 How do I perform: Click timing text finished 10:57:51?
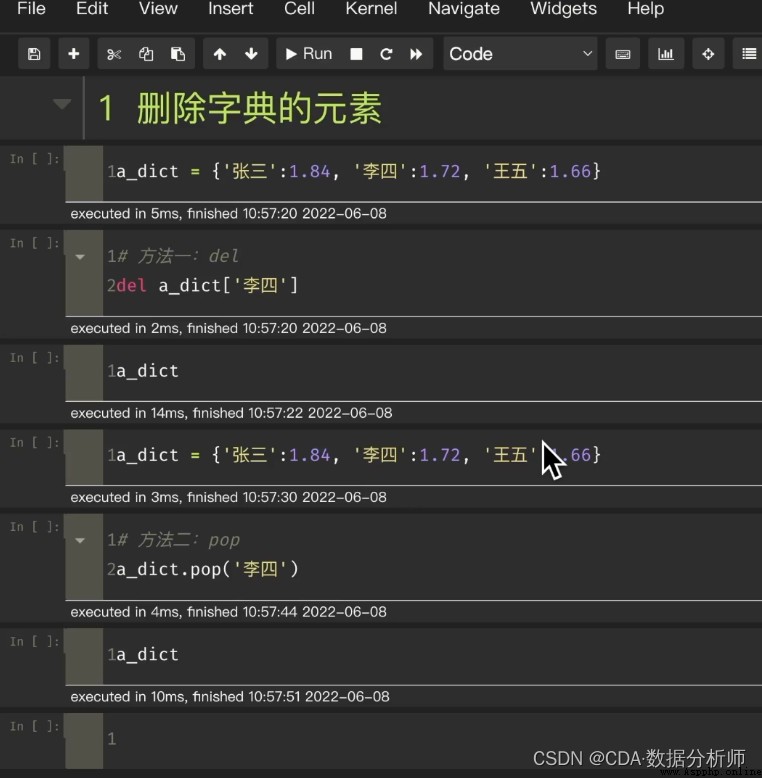point(291,697)
